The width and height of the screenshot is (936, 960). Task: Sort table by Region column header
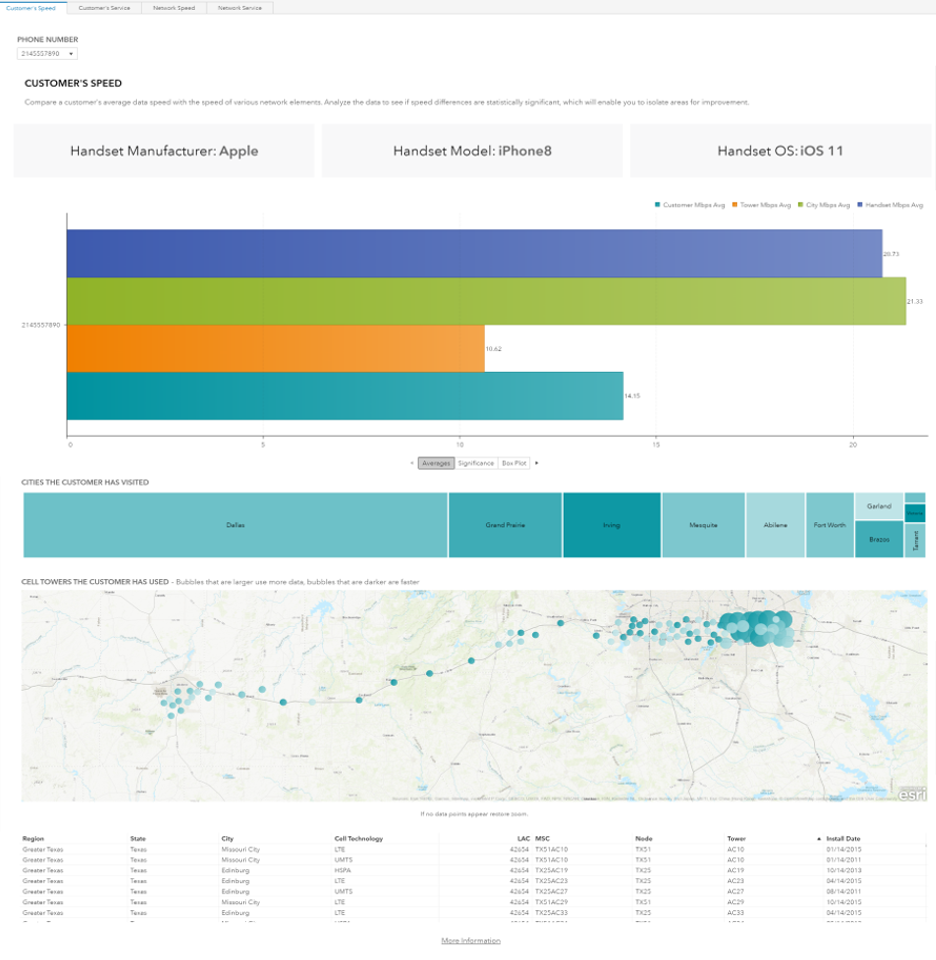click(x=33, y=839)
